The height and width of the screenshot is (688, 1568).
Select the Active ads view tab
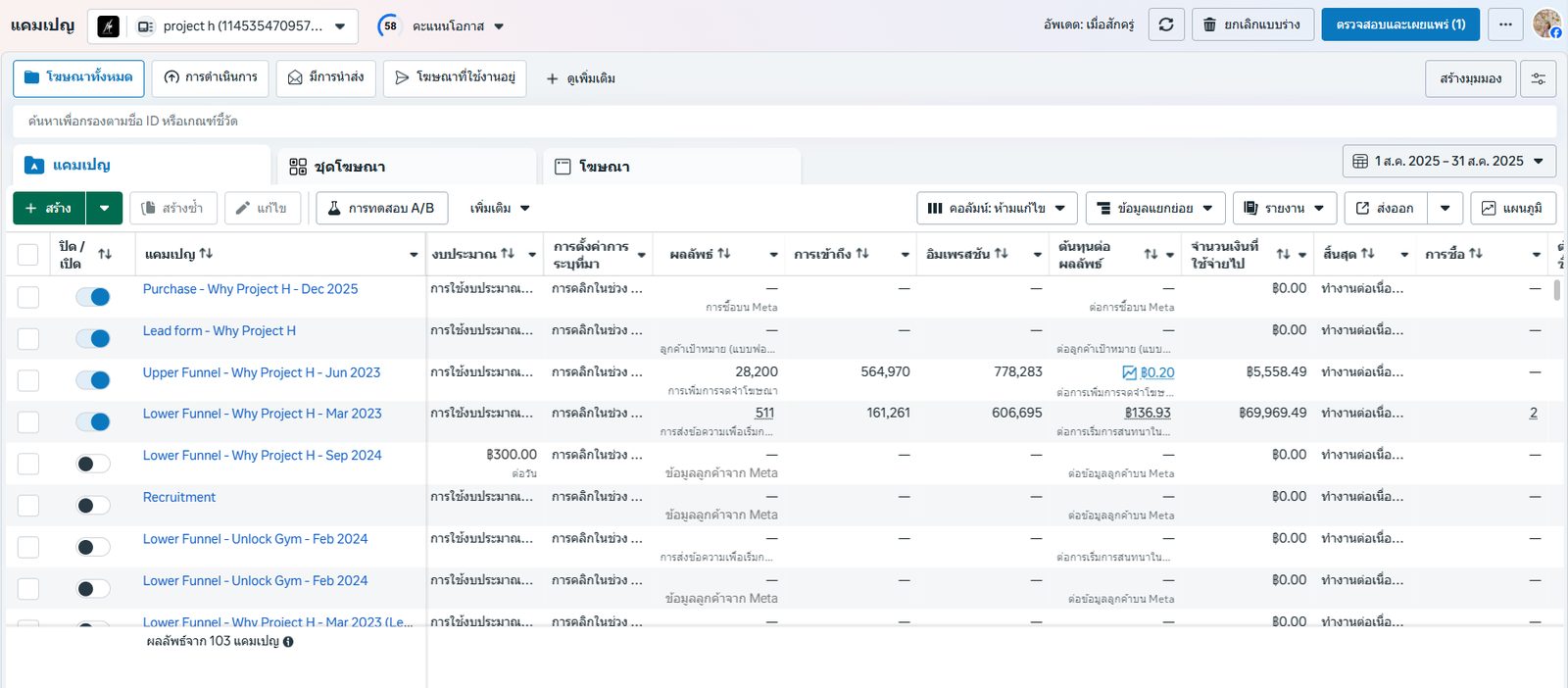pos(455,77)
